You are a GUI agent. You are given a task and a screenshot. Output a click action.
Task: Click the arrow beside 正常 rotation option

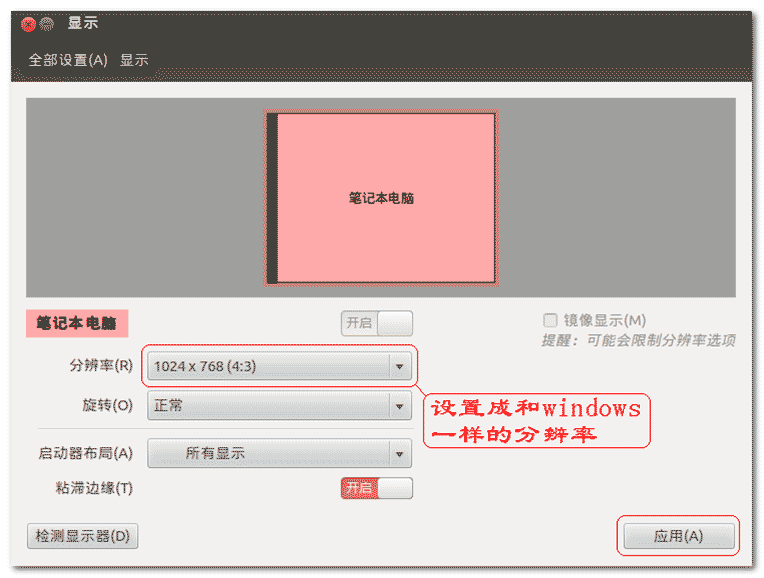click(x=400, y=406)
